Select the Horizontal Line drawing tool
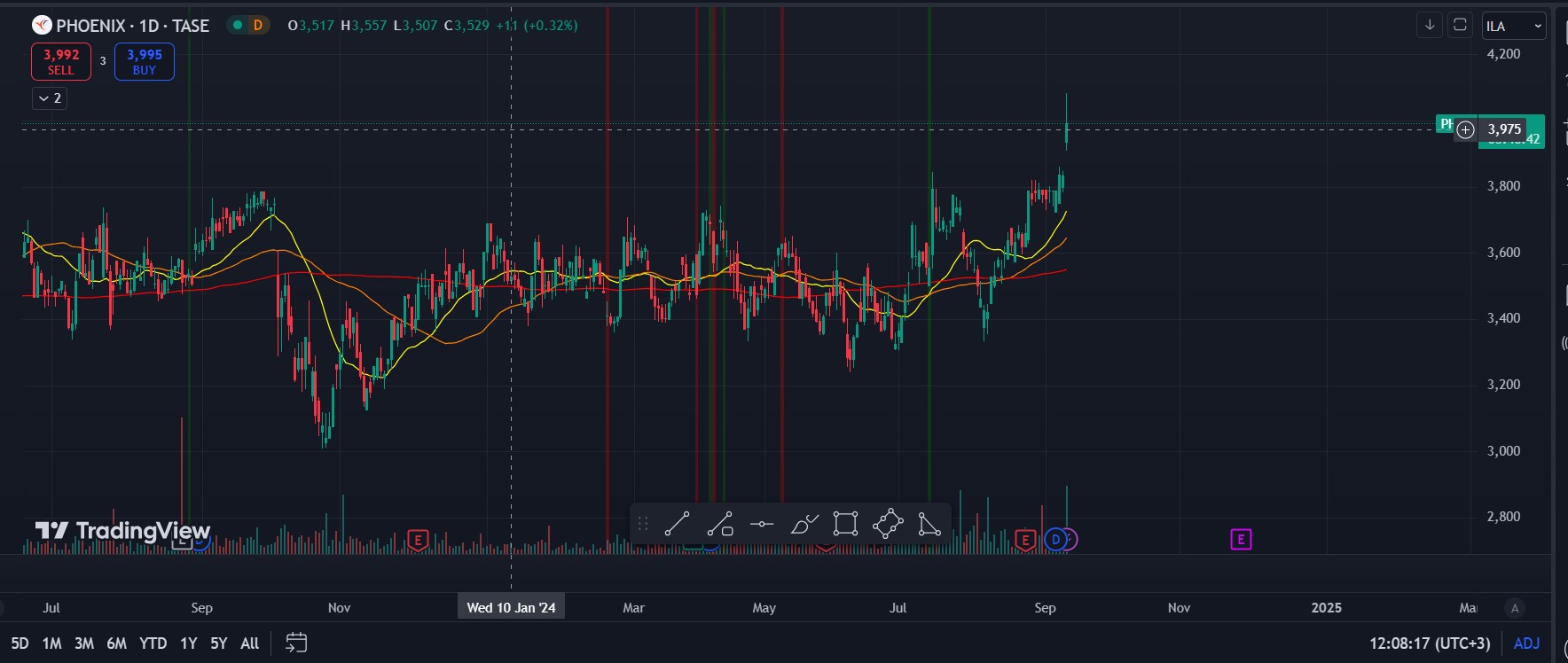The image size is (1568, 663). pos(762,524)
